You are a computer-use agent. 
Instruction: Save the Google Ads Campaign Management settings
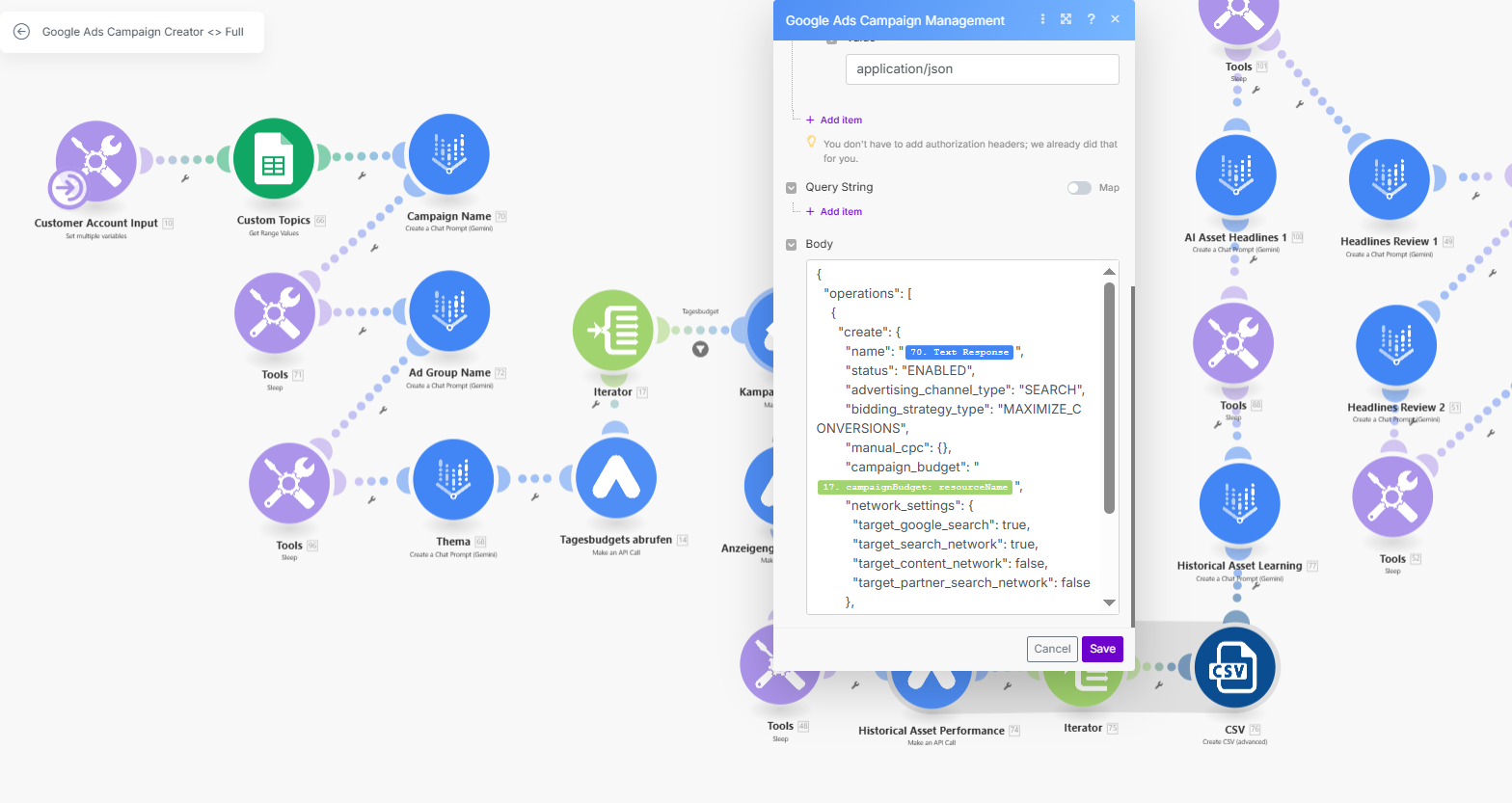point(1102,649)
